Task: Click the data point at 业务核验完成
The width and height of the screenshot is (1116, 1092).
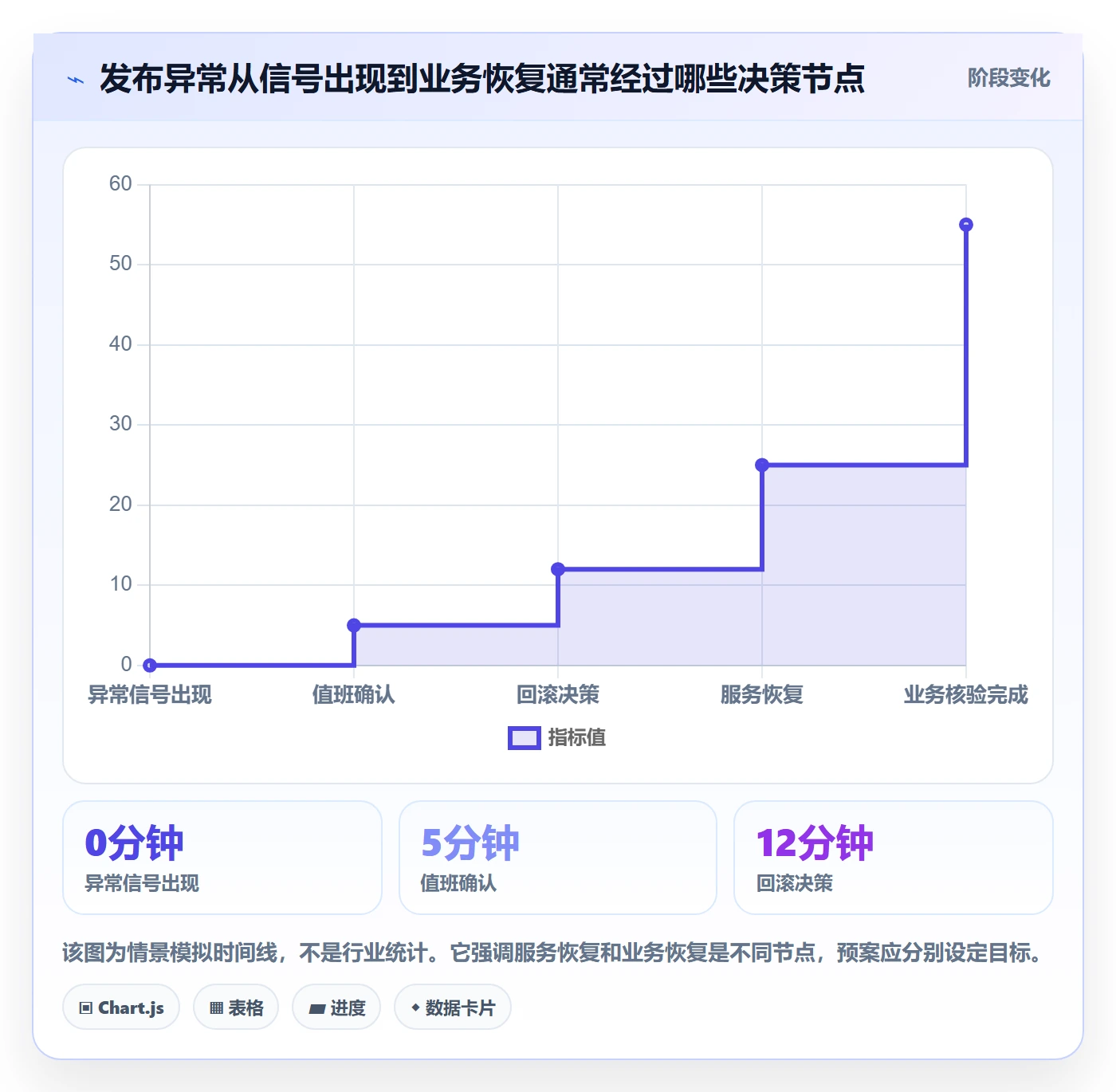Action: 966,225
